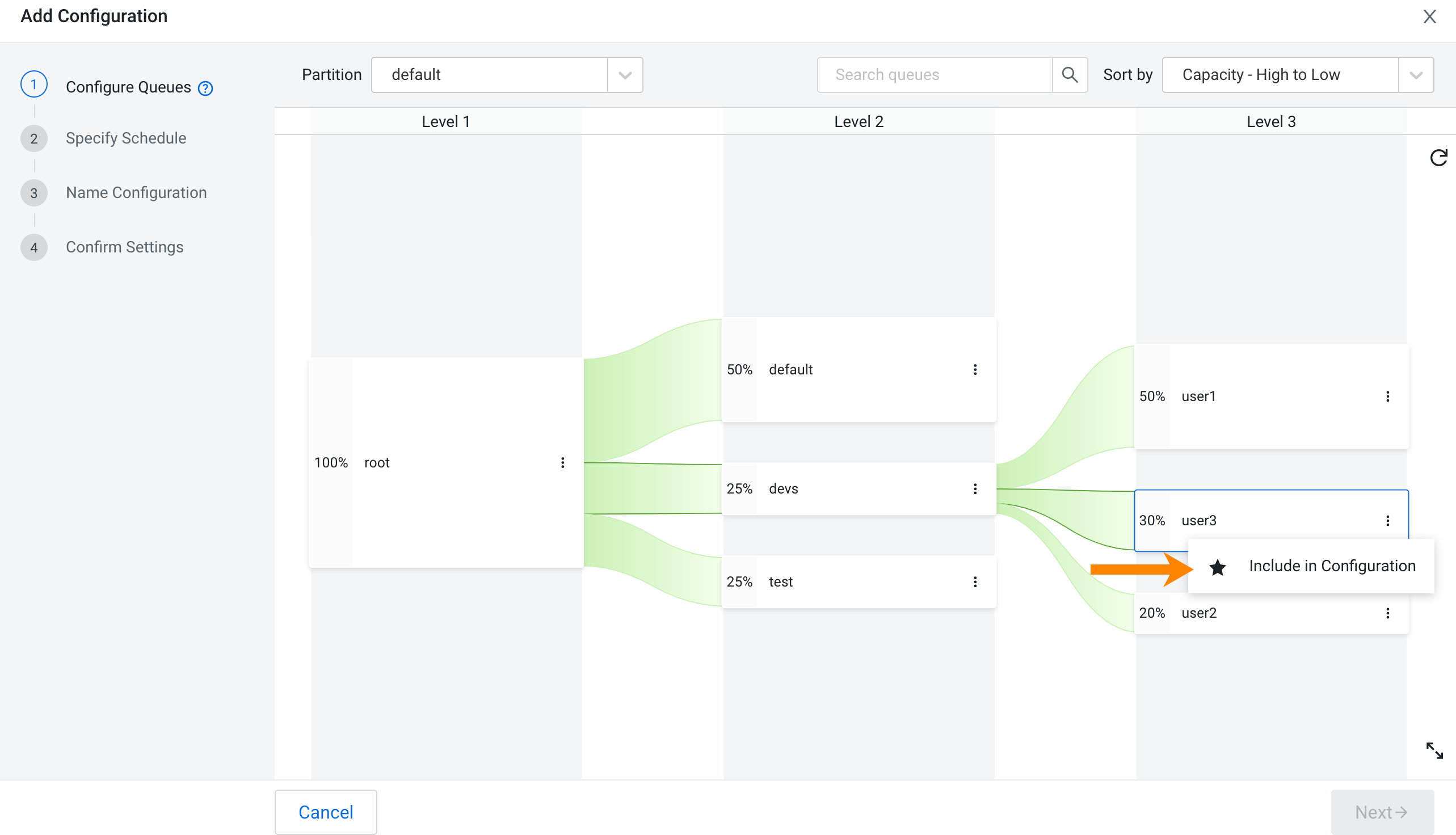Open the Sort by dropdown
The image size is (1456, 835).
1415,74
